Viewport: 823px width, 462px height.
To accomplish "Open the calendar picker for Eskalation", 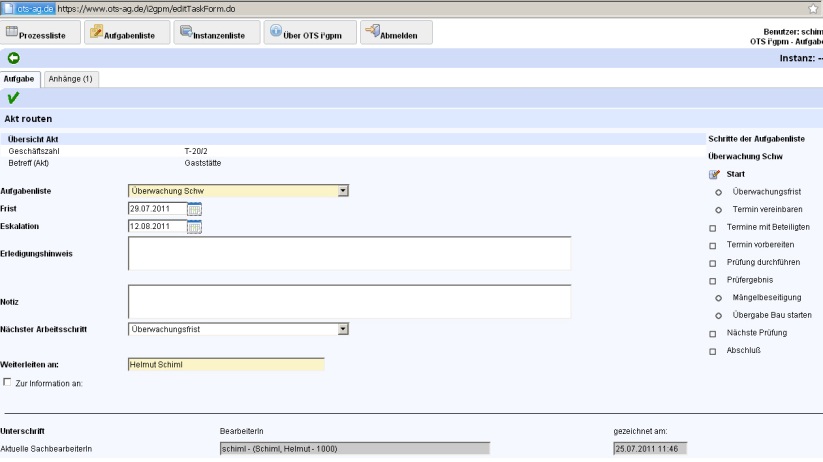I will [194, 227].
